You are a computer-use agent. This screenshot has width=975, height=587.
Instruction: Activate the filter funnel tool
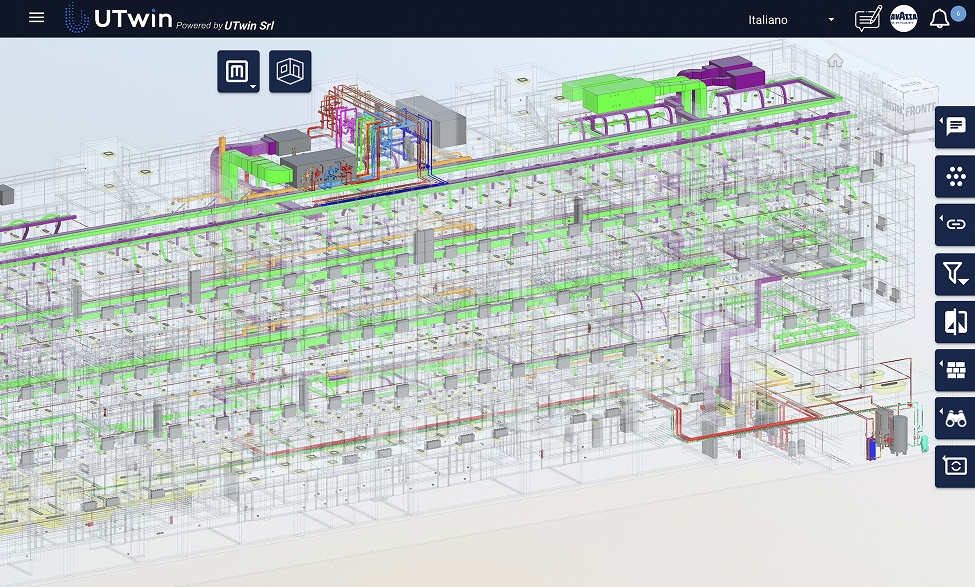954,273
